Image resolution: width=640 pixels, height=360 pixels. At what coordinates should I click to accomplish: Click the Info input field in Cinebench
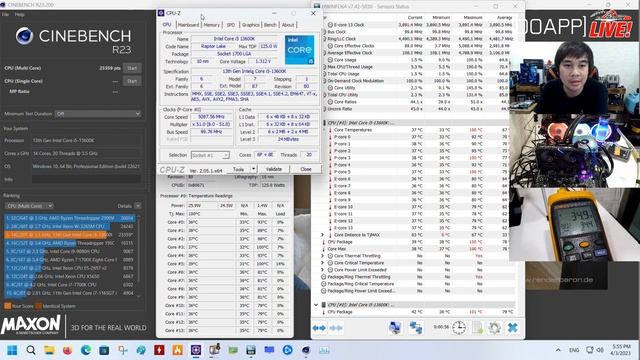pyautogui.click(x=86, y=180)
